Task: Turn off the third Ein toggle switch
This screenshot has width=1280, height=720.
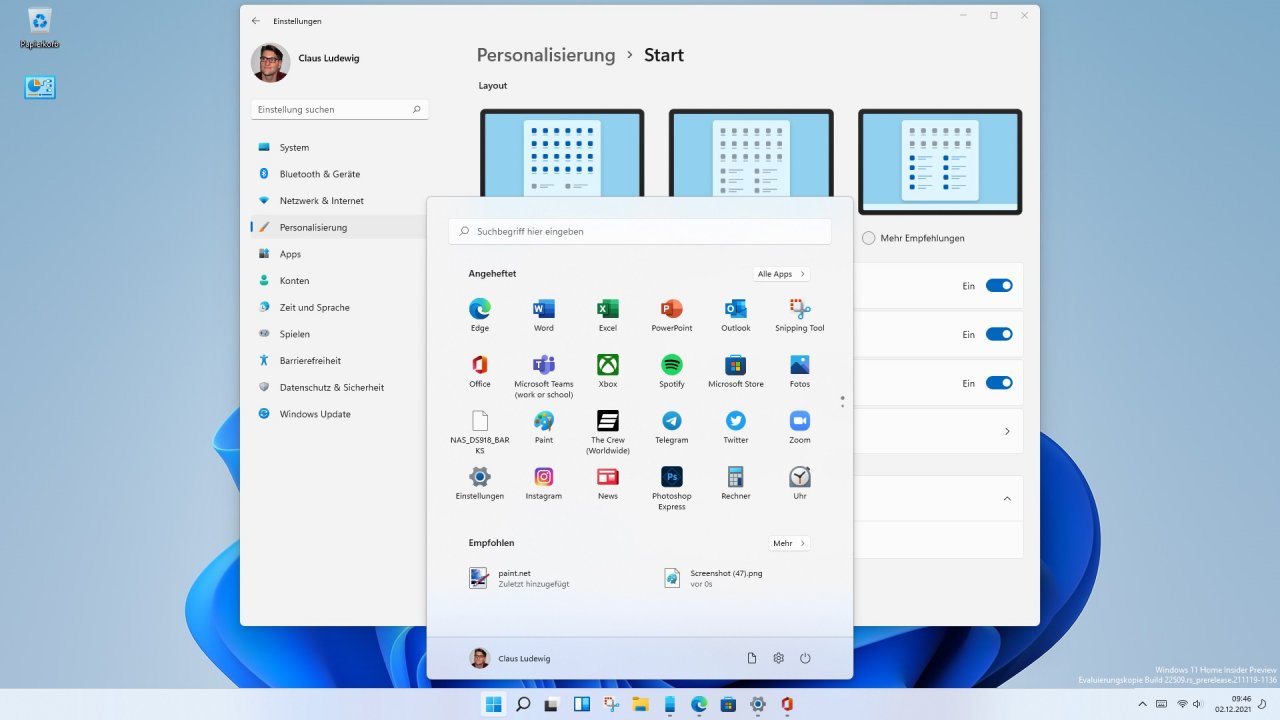Action: pos(999,383)
